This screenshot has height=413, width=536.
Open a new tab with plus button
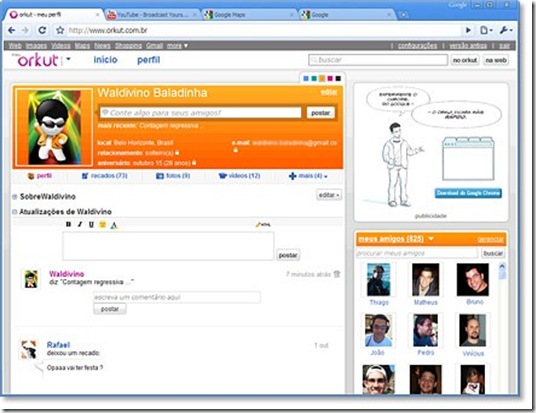click(404, 15)
